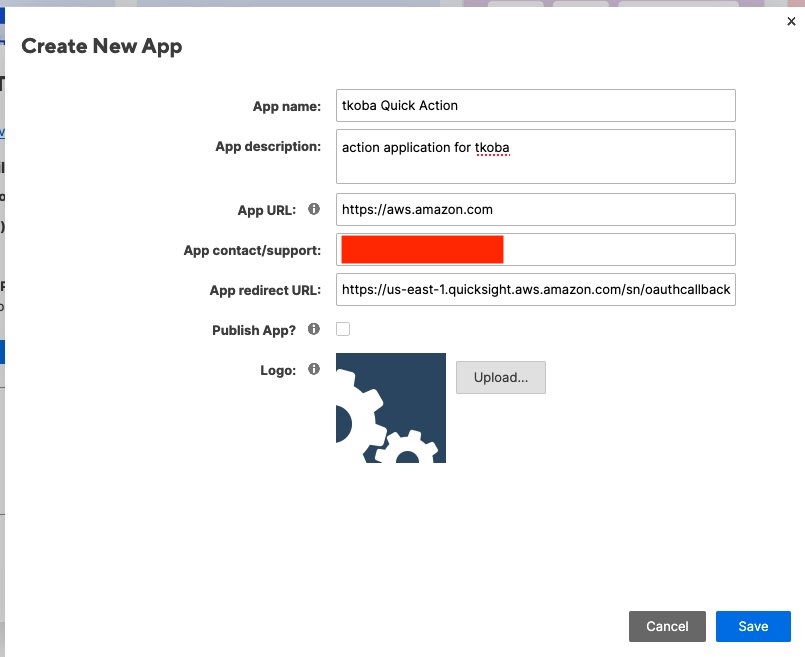Select the App URL input field
This screenshot has height=657, width=805.
pyautogui.click(x=535, y=210)
